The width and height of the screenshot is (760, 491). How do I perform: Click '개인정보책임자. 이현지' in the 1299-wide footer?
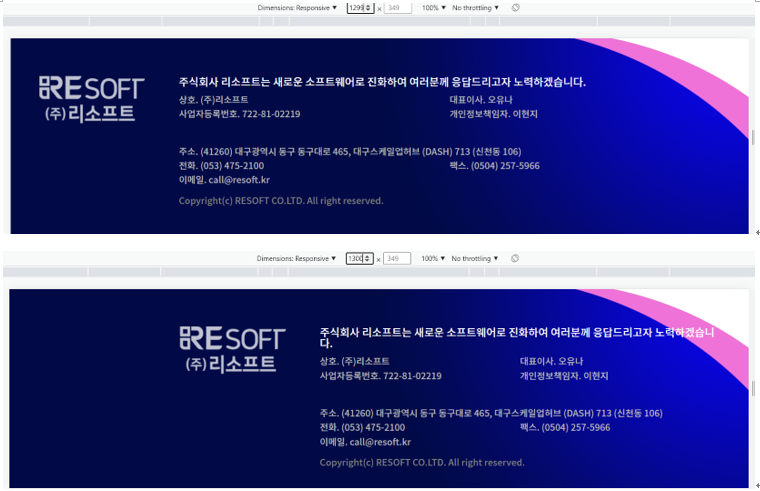tap(493, 114)
